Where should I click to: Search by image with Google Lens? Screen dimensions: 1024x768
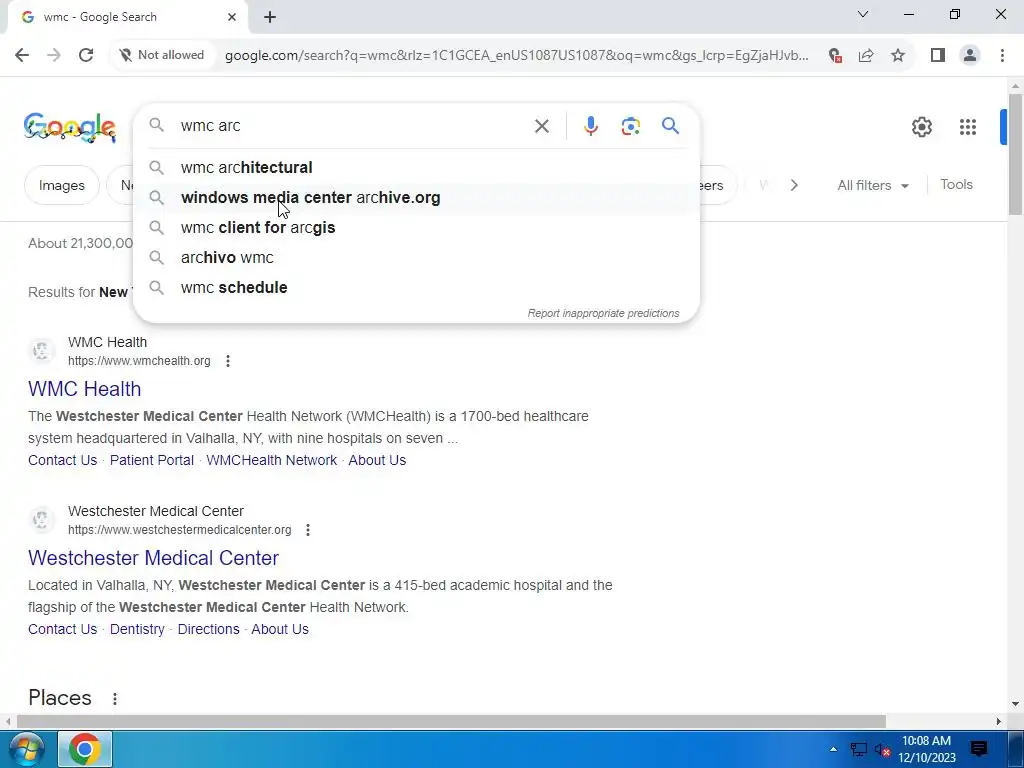pyautogui.click(x=630, y=126)
